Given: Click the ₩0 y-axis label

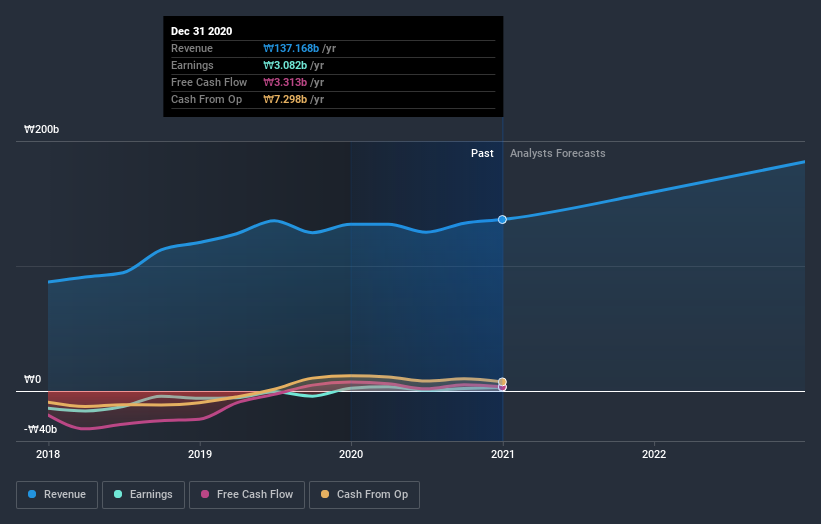Looking at the screenshot, I should pyautogui.click(x=32, y=379).
